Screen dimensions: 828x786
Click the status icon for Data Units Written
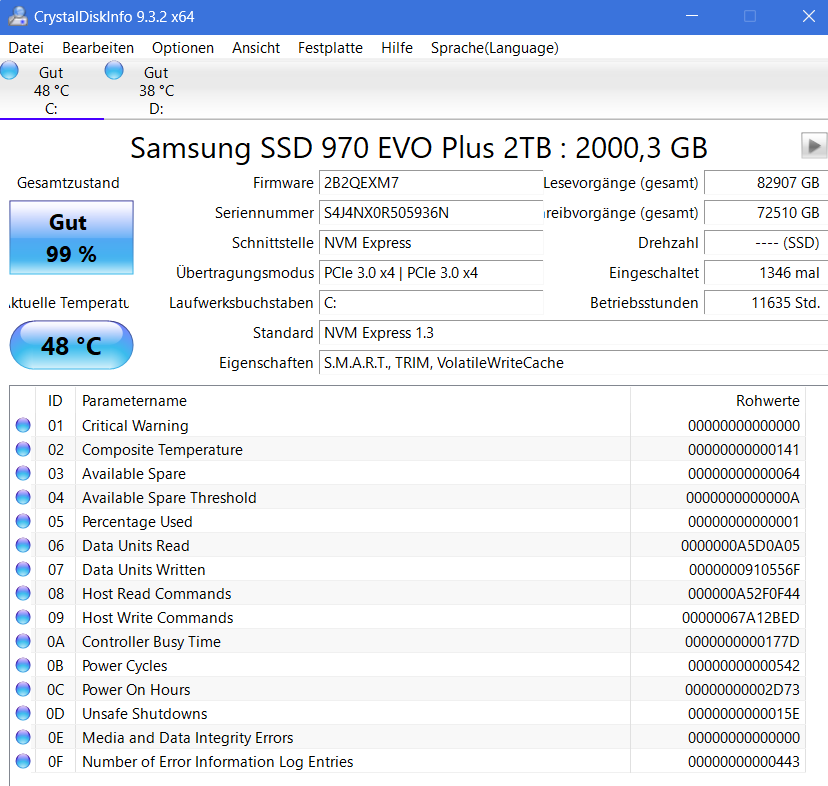tap(23, 569)
